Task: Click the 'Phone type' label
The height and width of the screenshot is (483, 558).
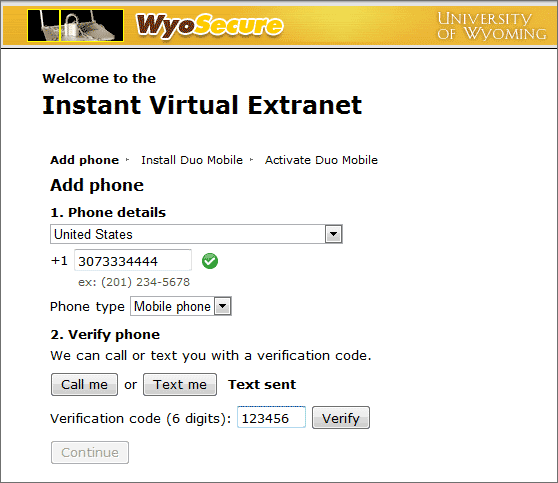Action: click(x=87, y=307)
